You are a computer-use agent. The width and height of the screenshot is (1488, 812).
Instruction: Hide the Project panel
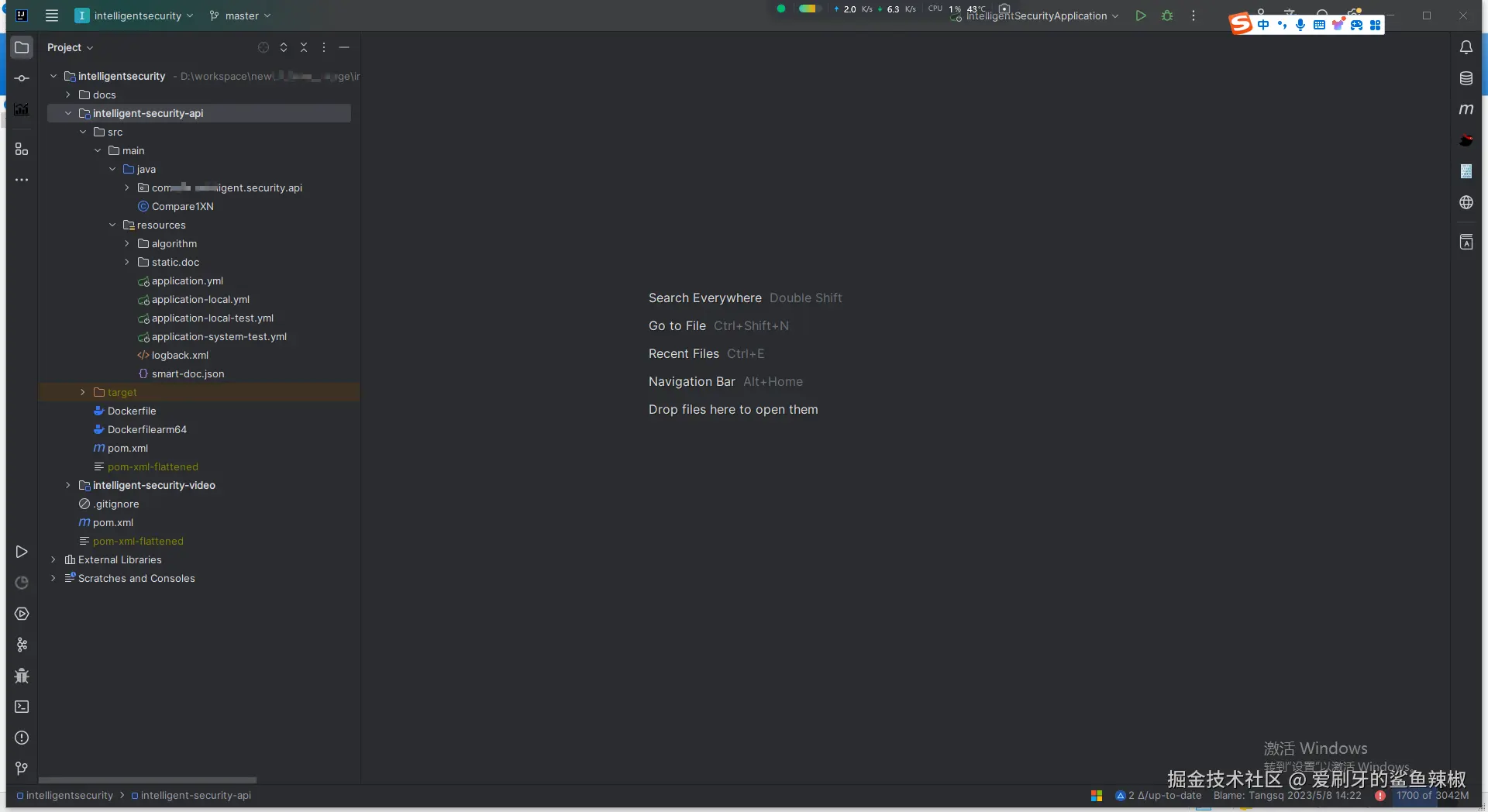344,47
